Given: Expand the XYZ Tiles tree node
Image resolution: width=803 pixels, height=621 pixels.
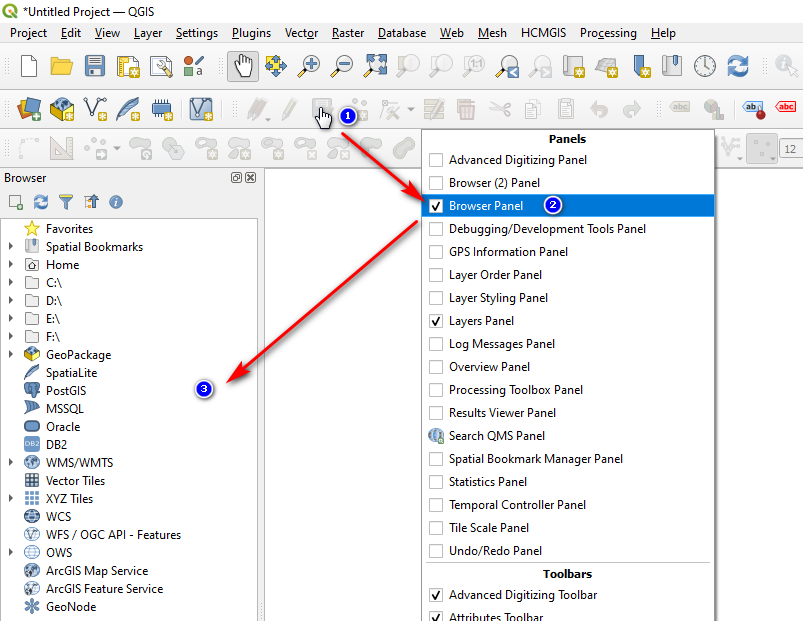Looking at the screenshot, I should click(11, 498).
